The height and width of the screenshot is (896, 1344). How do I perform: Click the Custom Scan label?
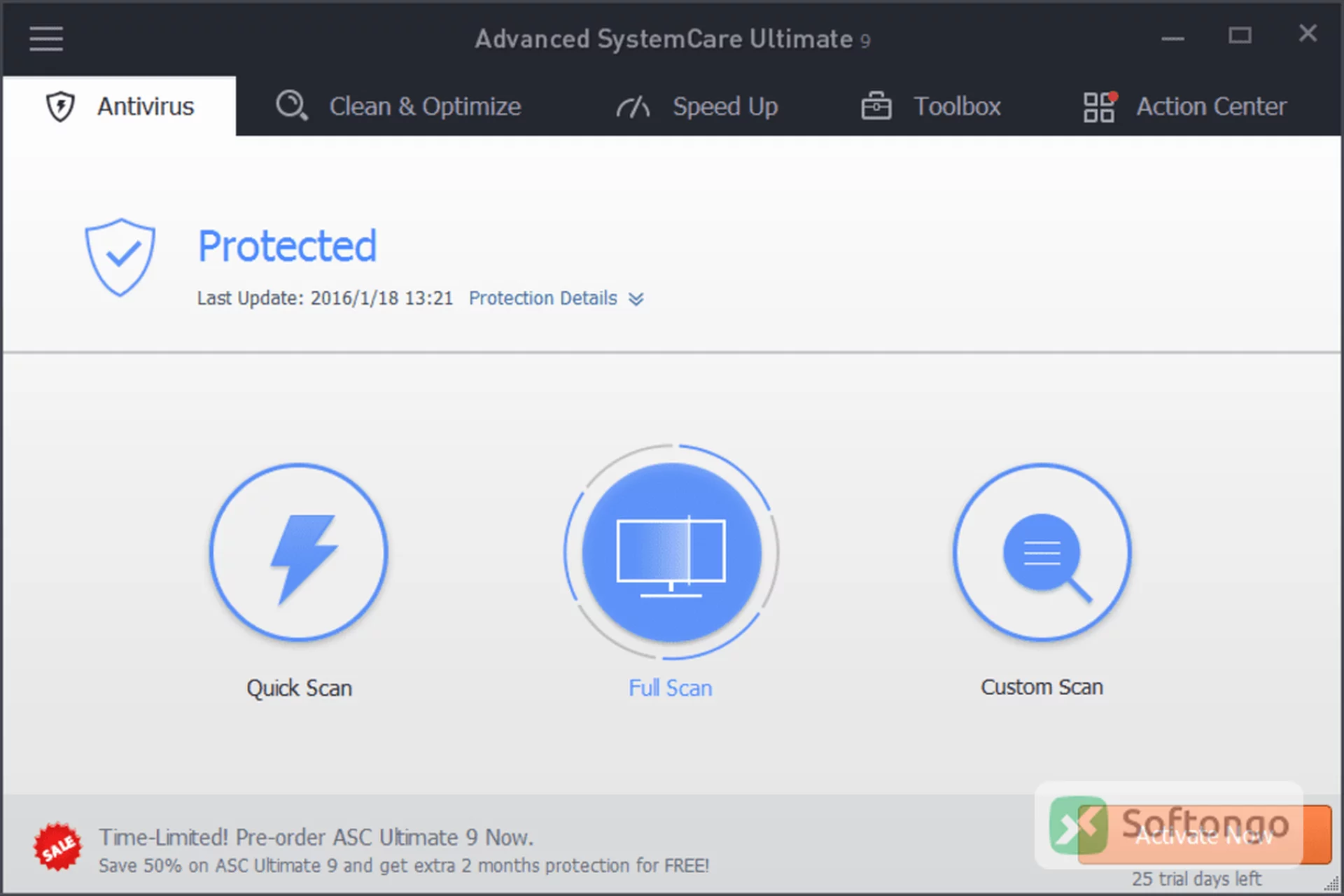(x=1042, y=687)
